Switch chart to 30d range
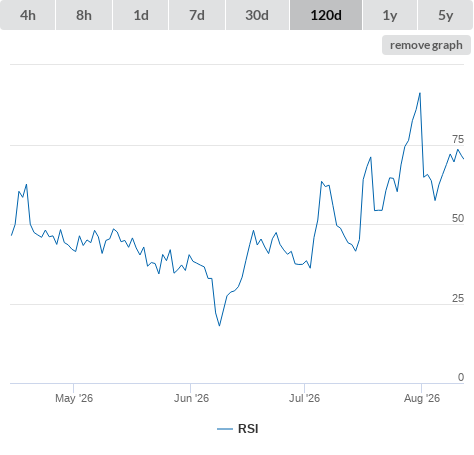 (x=257, y=15)
